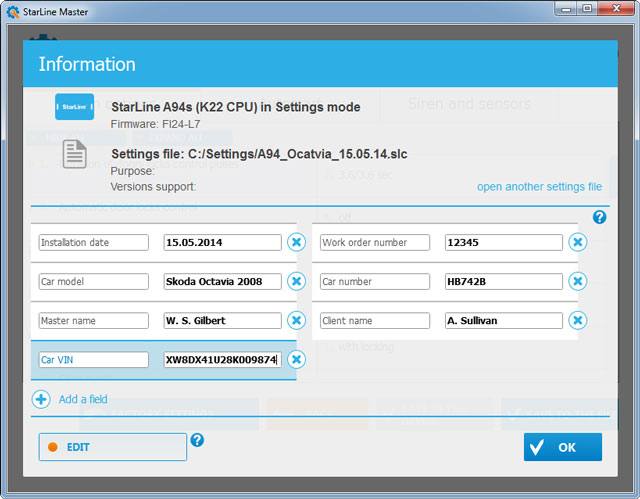Click the StarLine A94s Settings mode heading
Screen dimensions: 640x499
[x=236, y=107]
